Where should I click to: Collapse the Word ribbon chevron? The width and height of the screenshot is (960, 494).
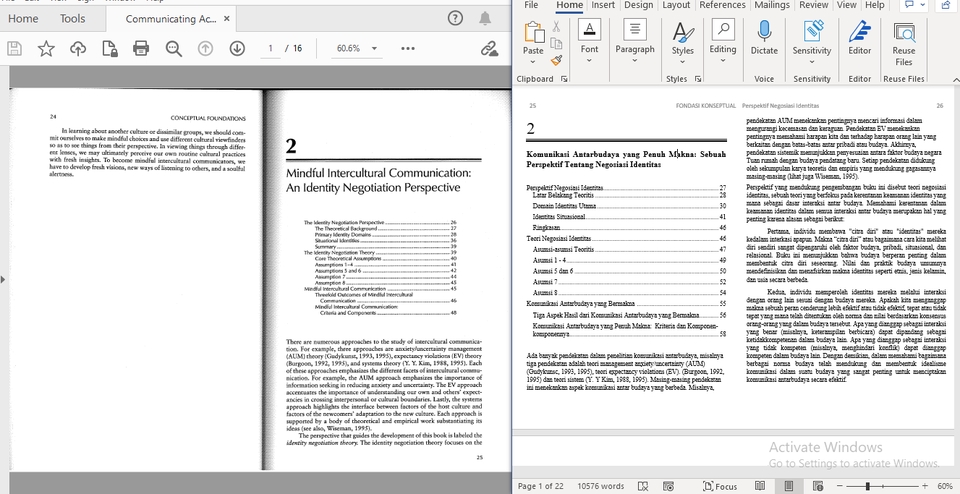coord(956,79)
